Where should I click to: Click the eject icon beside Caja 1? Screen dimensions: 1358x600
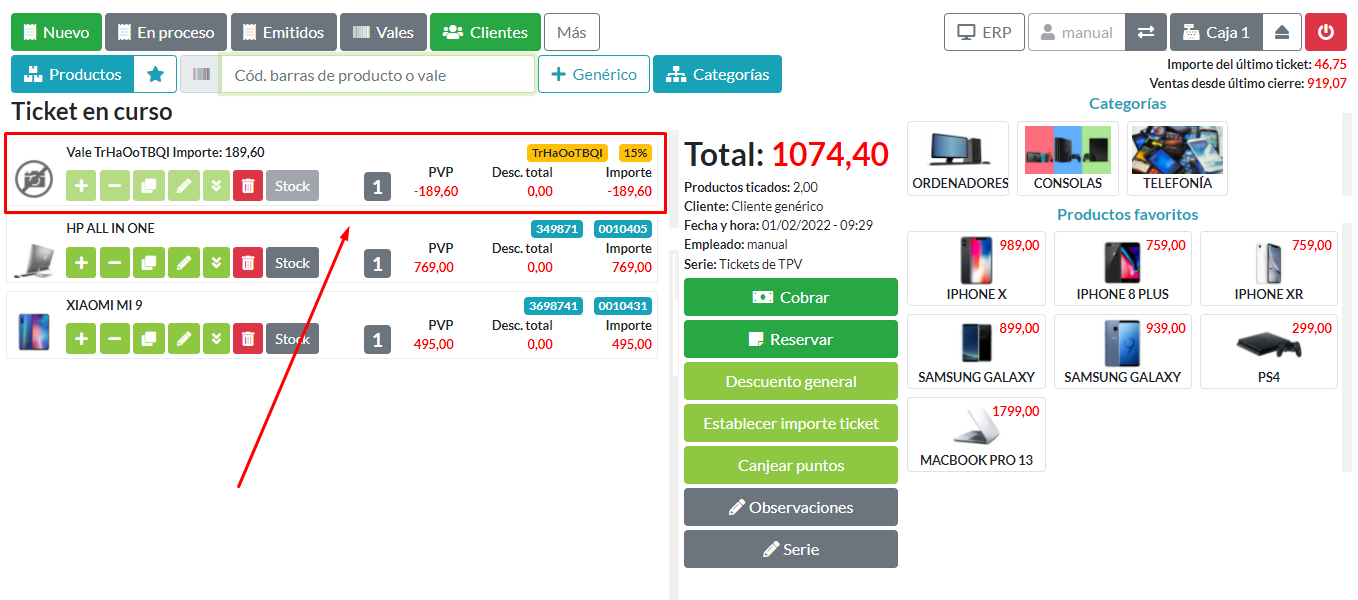pyautogui.click(x=1282, y=32)
